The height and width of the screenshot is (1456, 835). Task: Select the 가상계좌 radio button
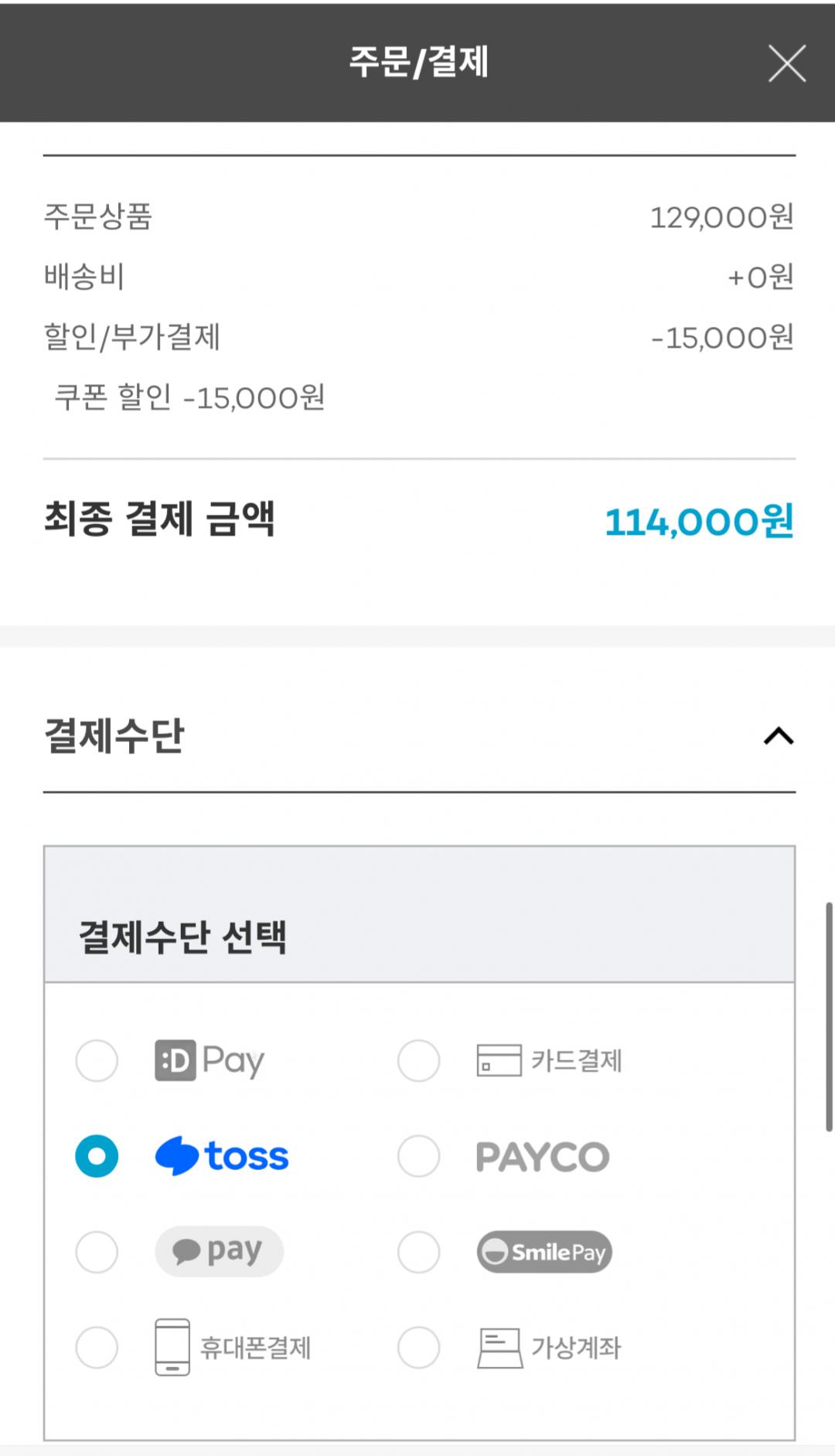418,1348
